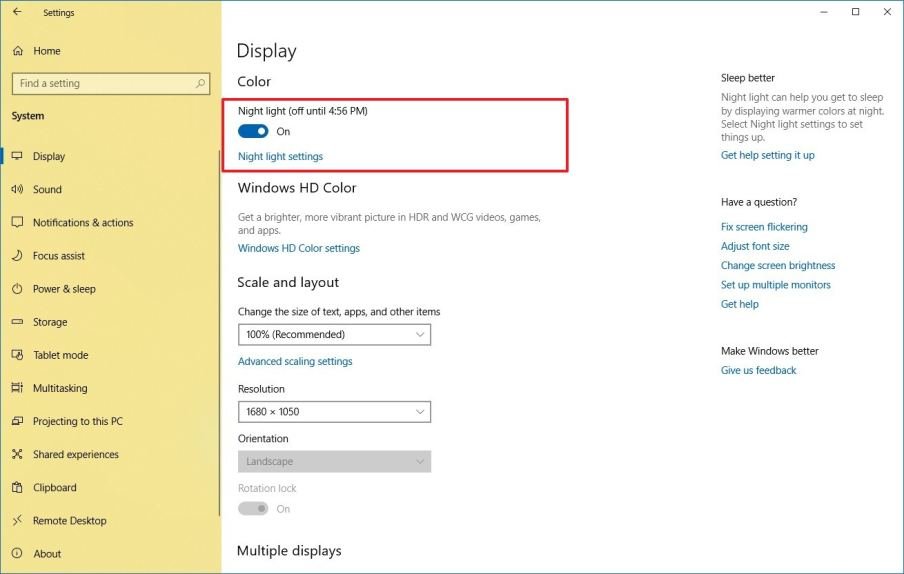
Task: Expand the Orientation Landscape dropdown
Action: pos(334,462)
